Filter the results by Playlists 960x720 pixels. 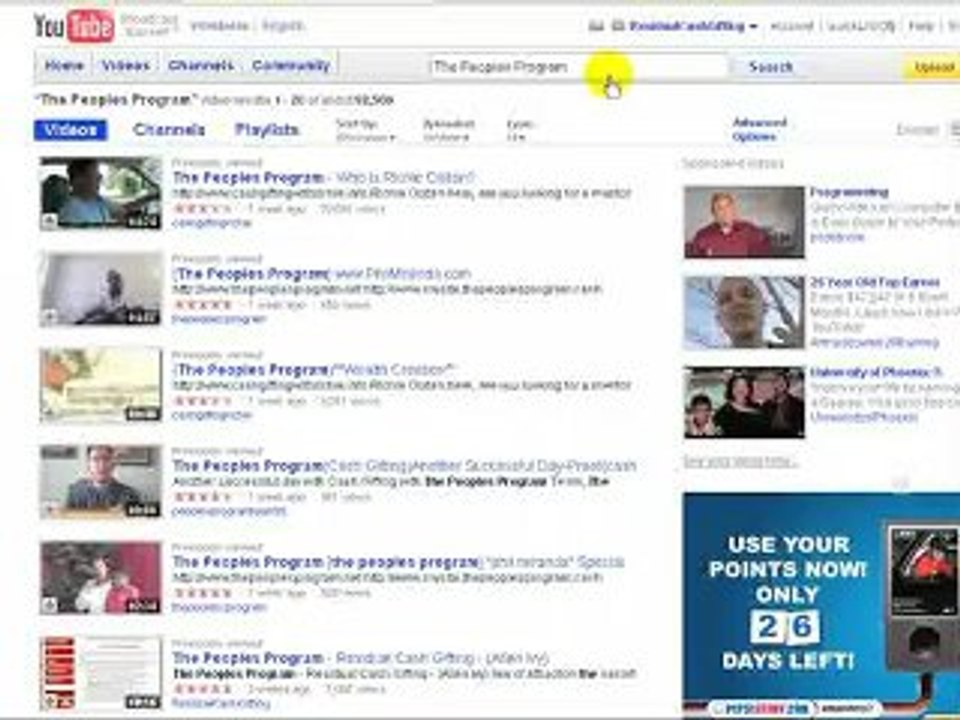click(267, 130)
